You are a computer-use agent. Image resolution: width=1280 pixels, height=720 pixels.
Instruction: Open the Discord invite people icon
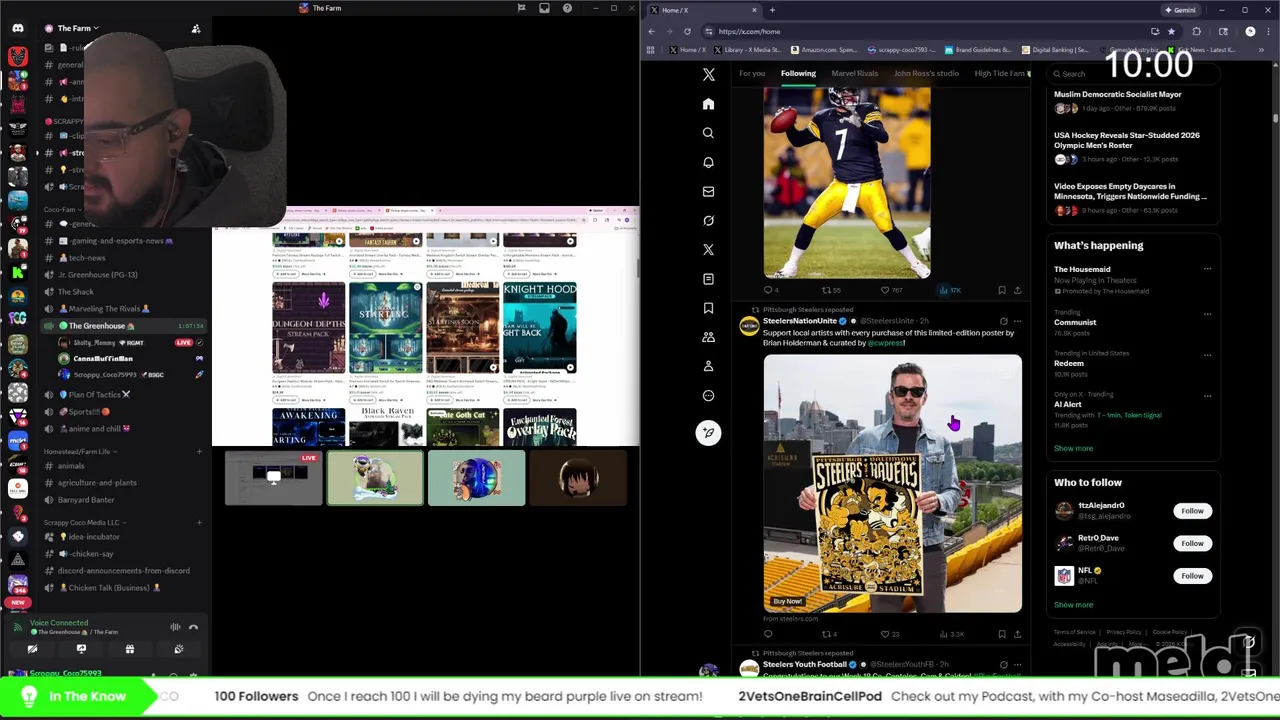196,29
